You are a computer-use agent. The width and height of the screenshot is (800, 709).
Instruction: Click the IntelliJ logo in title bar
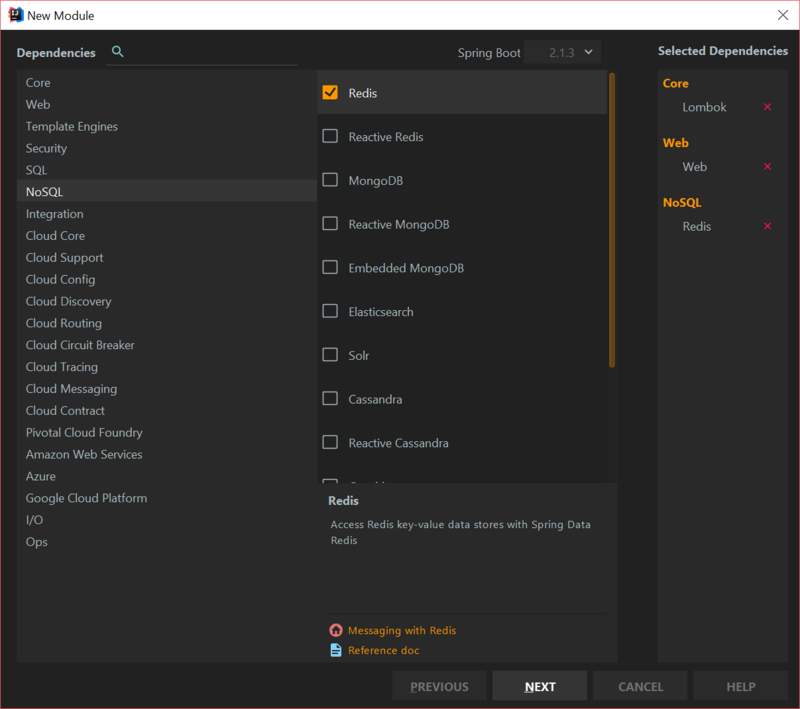pos(15,15)
